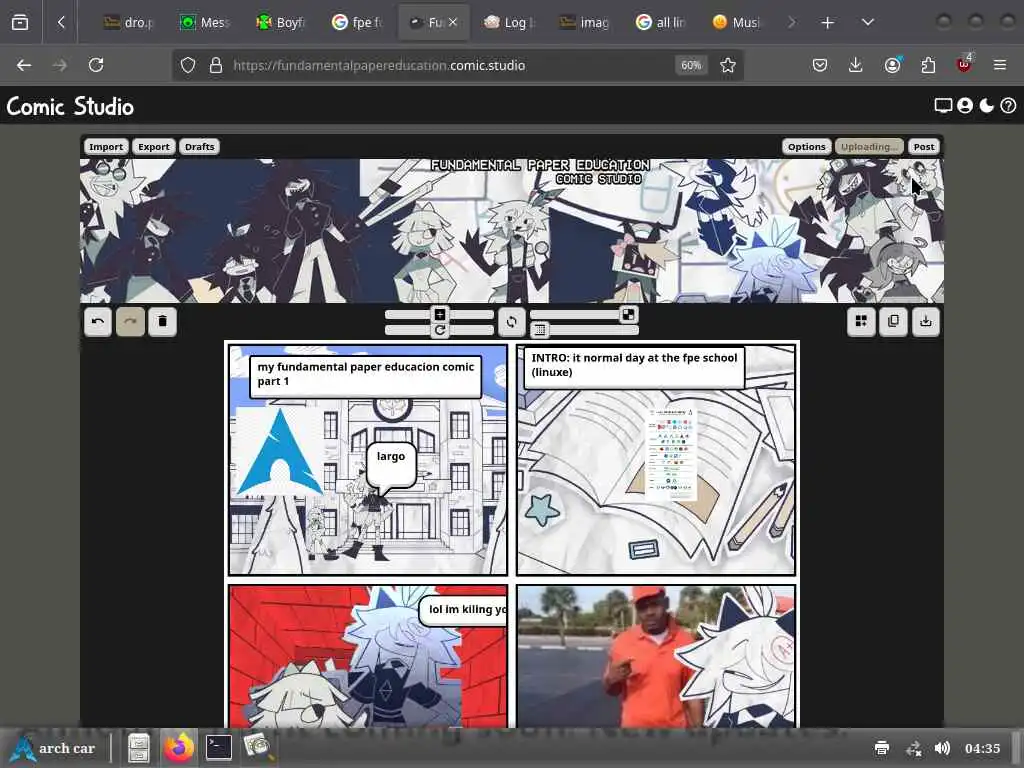The height and width of the screenshot is (768, 1024).
Task: Click the grid slider handle
Action: pos(539,330)
